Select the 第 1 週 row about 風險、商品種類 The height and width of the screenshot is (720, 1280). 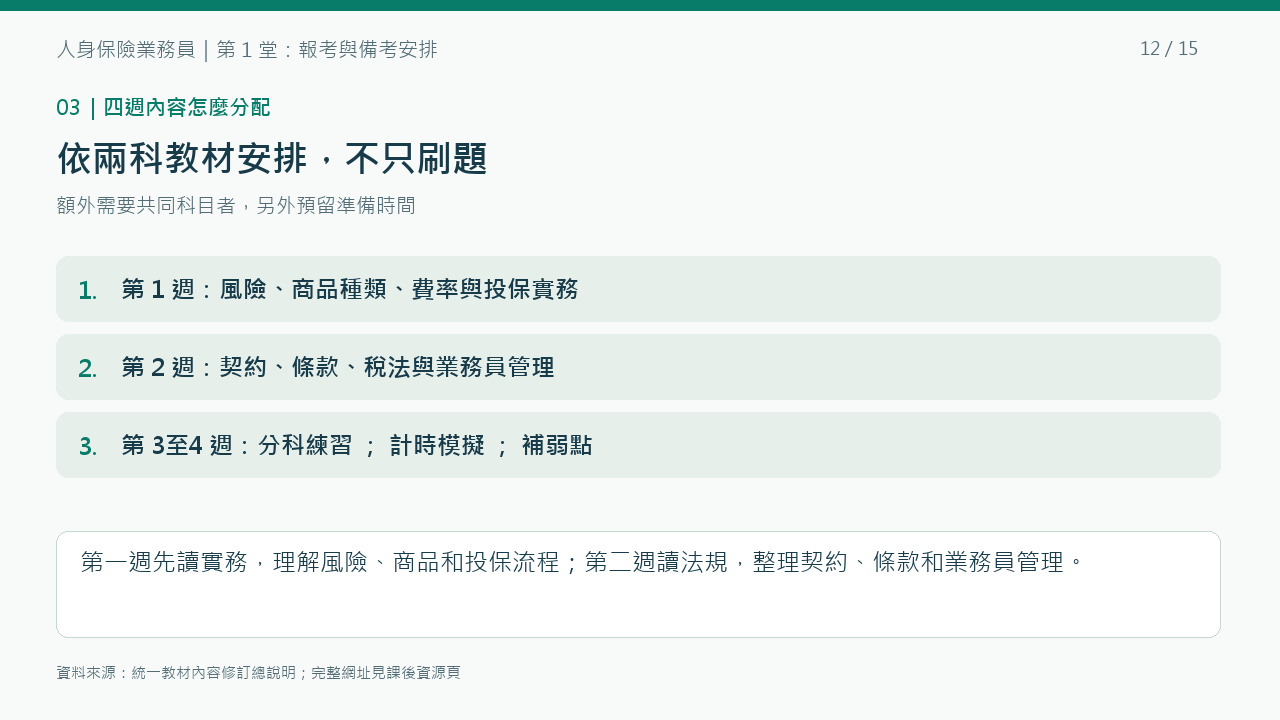pos(638,289)
